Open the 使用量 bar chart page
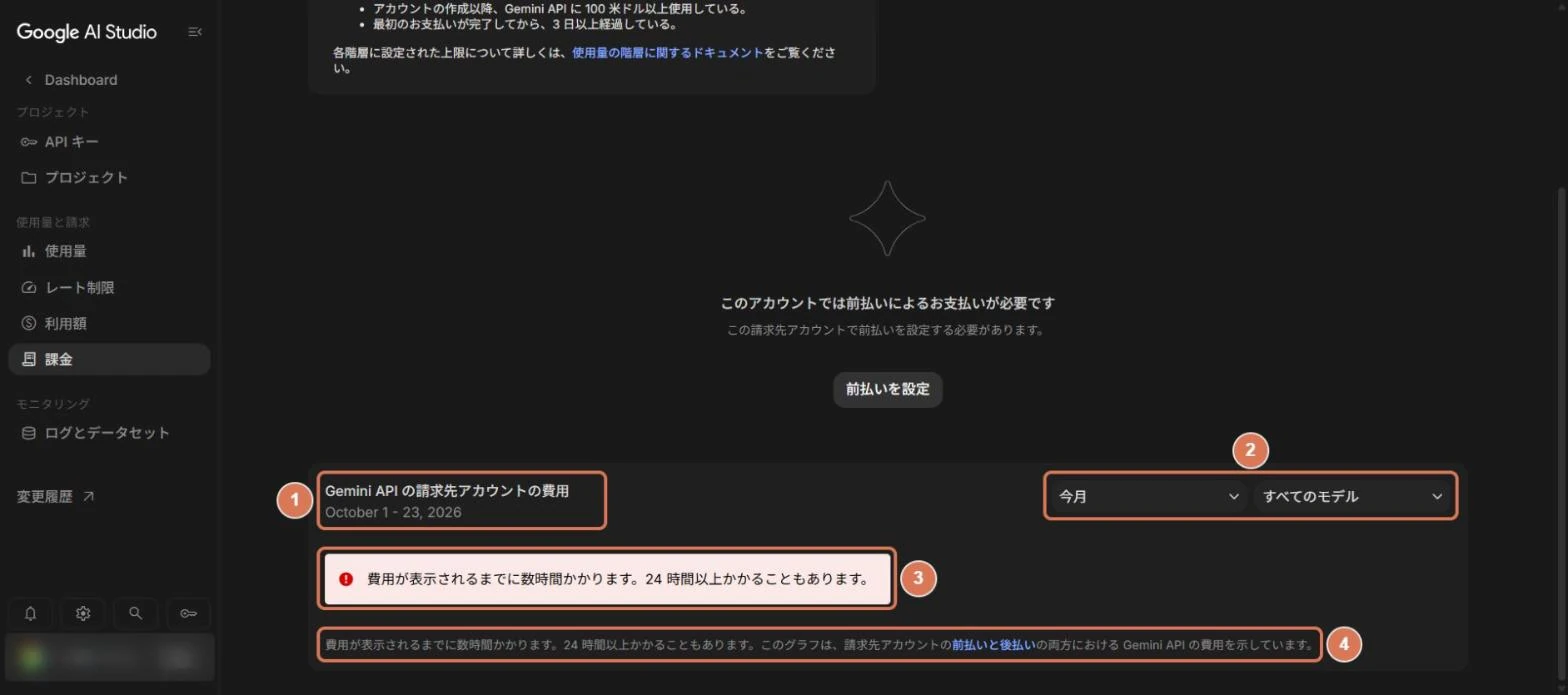This screenshot has width=1568, height=695. 53,251
